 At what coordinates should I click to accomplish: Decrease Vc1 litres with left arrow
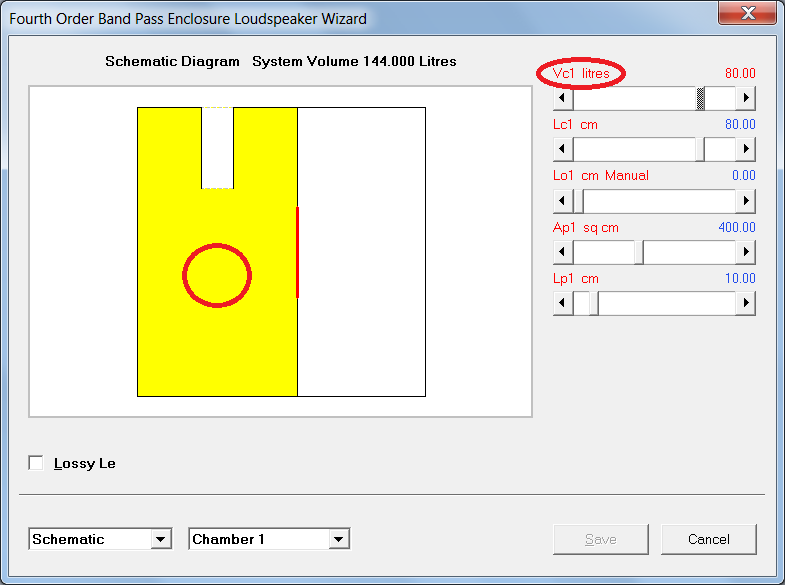[x=563, y=98]
